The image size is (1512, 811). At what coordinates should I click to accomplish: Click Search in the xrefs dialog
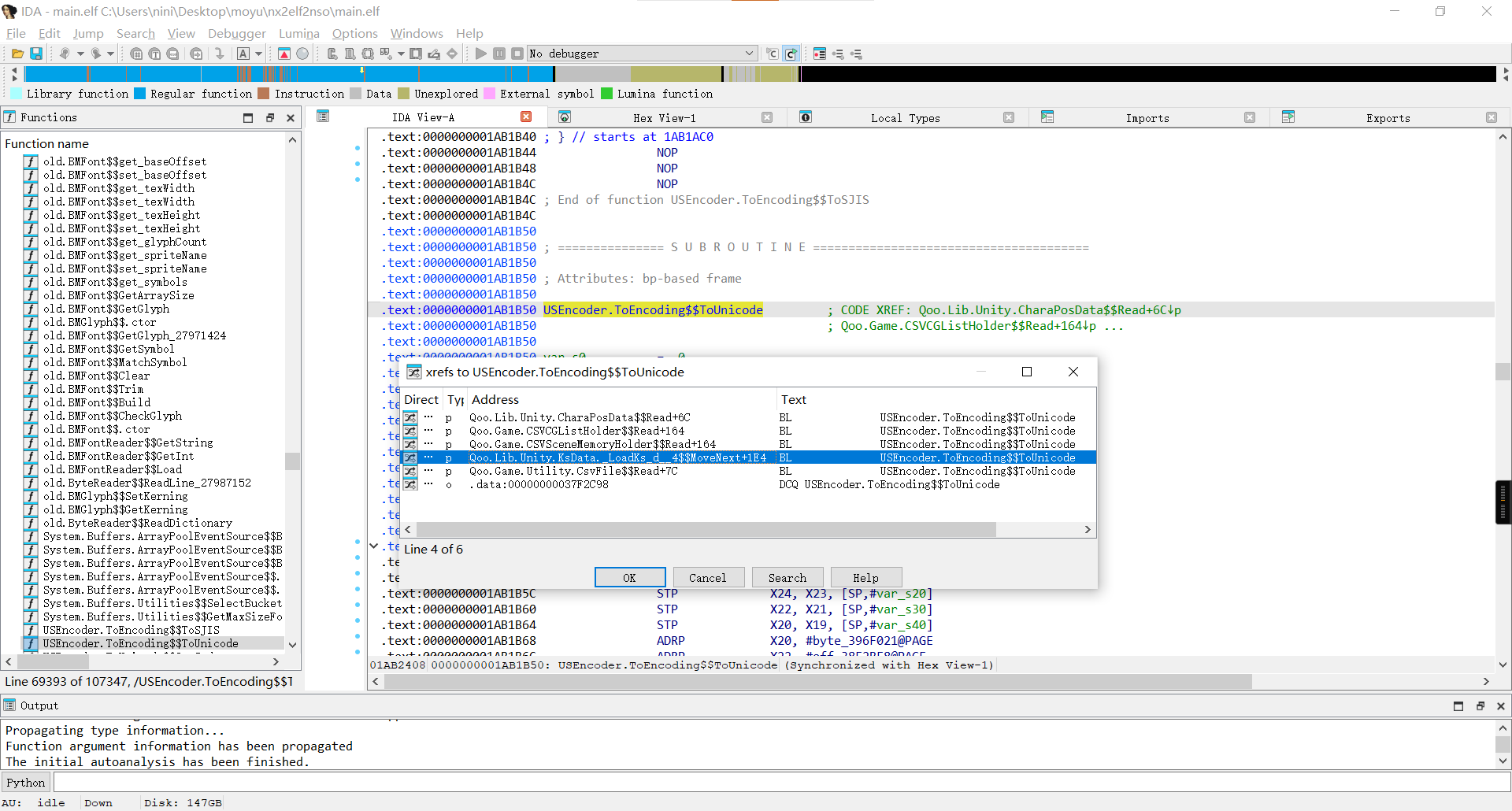click(x=787, y=577)
